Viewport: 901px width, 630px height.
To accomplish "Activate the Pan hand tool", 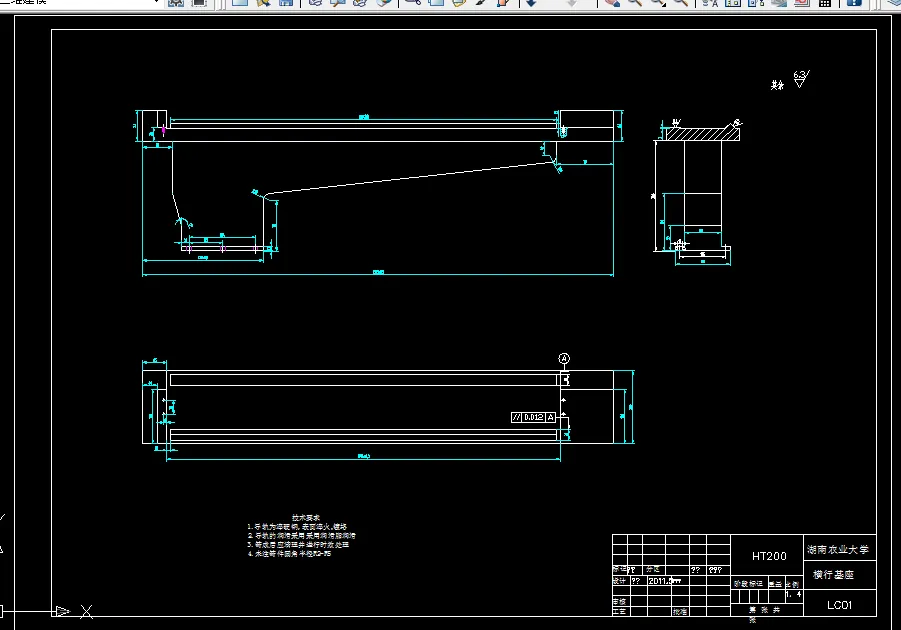I will coord(612,3).
